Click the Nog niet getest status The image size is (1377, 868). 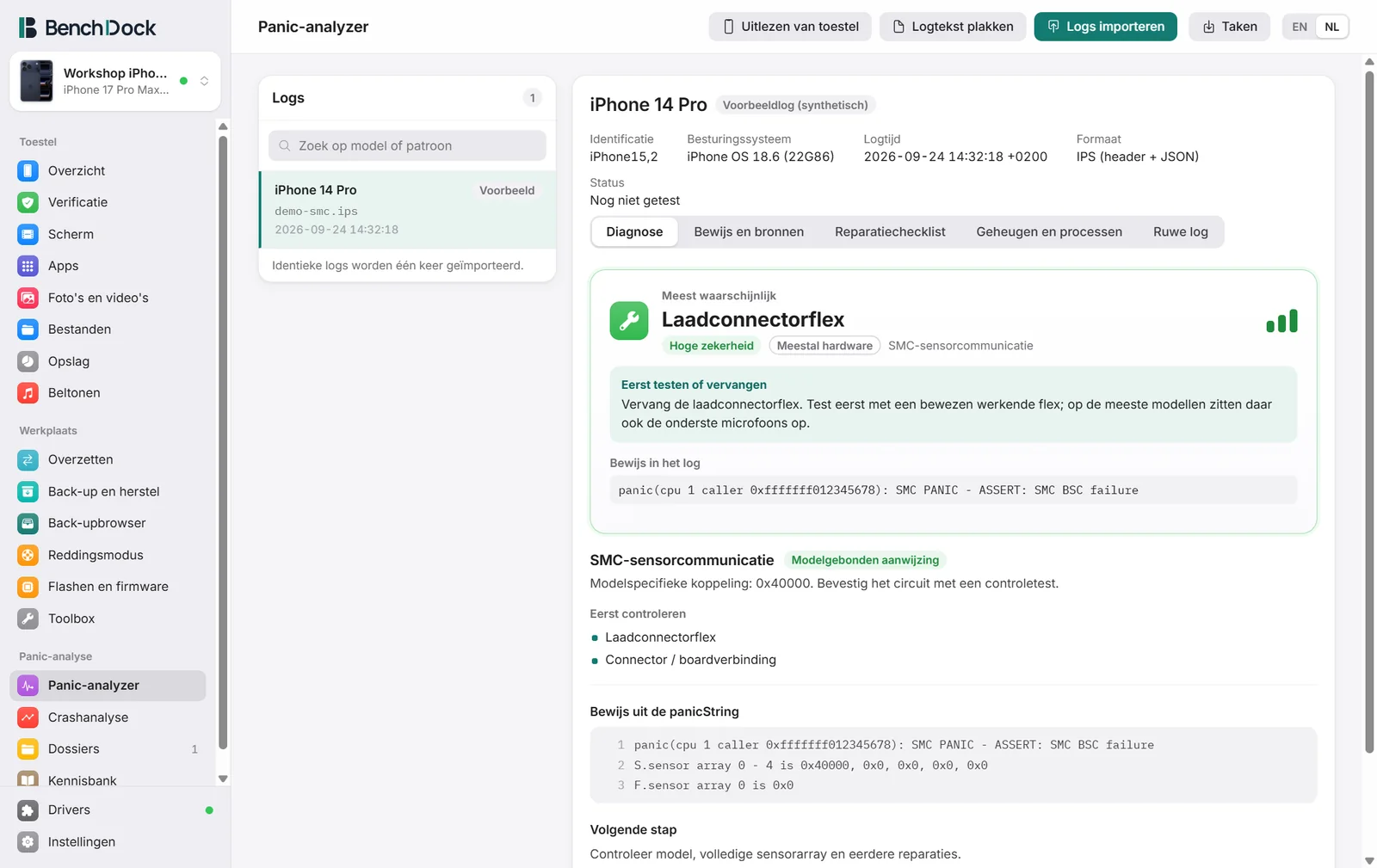635,200
